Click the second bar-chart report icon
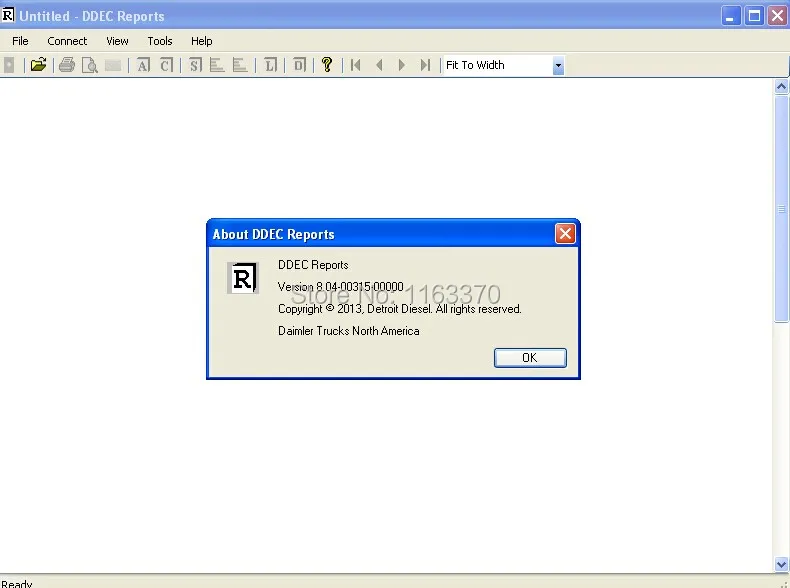 tap(240, 65)
